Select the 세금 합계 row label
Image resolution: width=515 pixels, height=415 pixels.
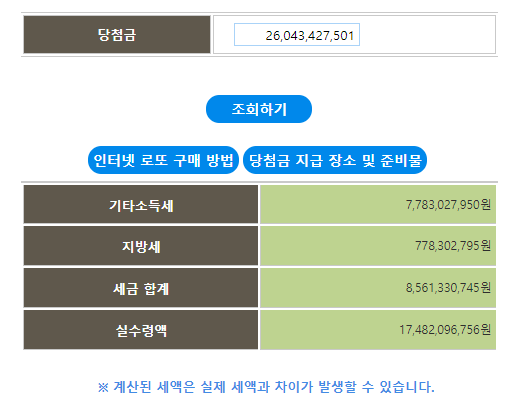click(141, 288)
